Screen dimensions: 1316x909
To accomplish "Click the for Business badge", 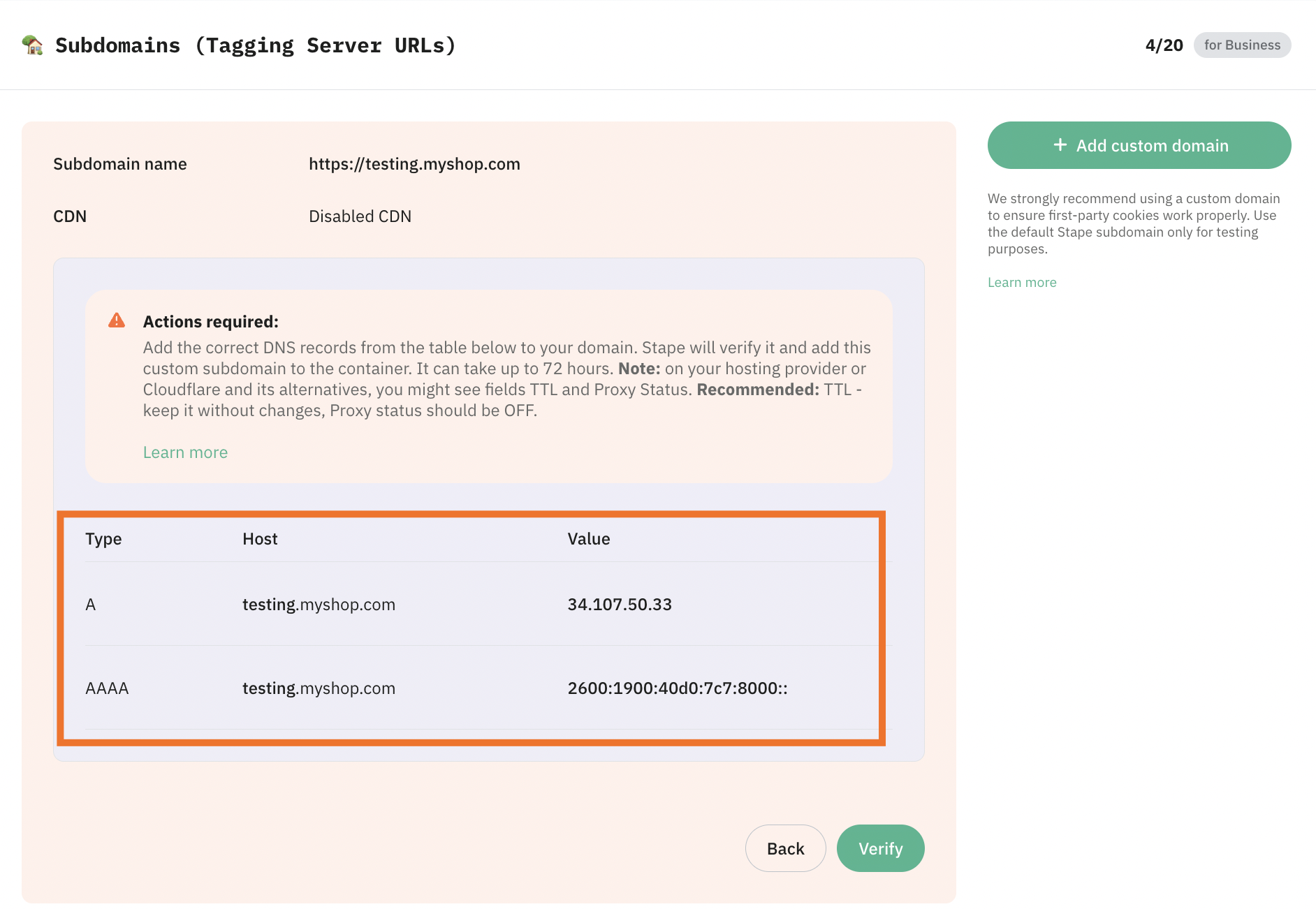I will coord(1242,45).
